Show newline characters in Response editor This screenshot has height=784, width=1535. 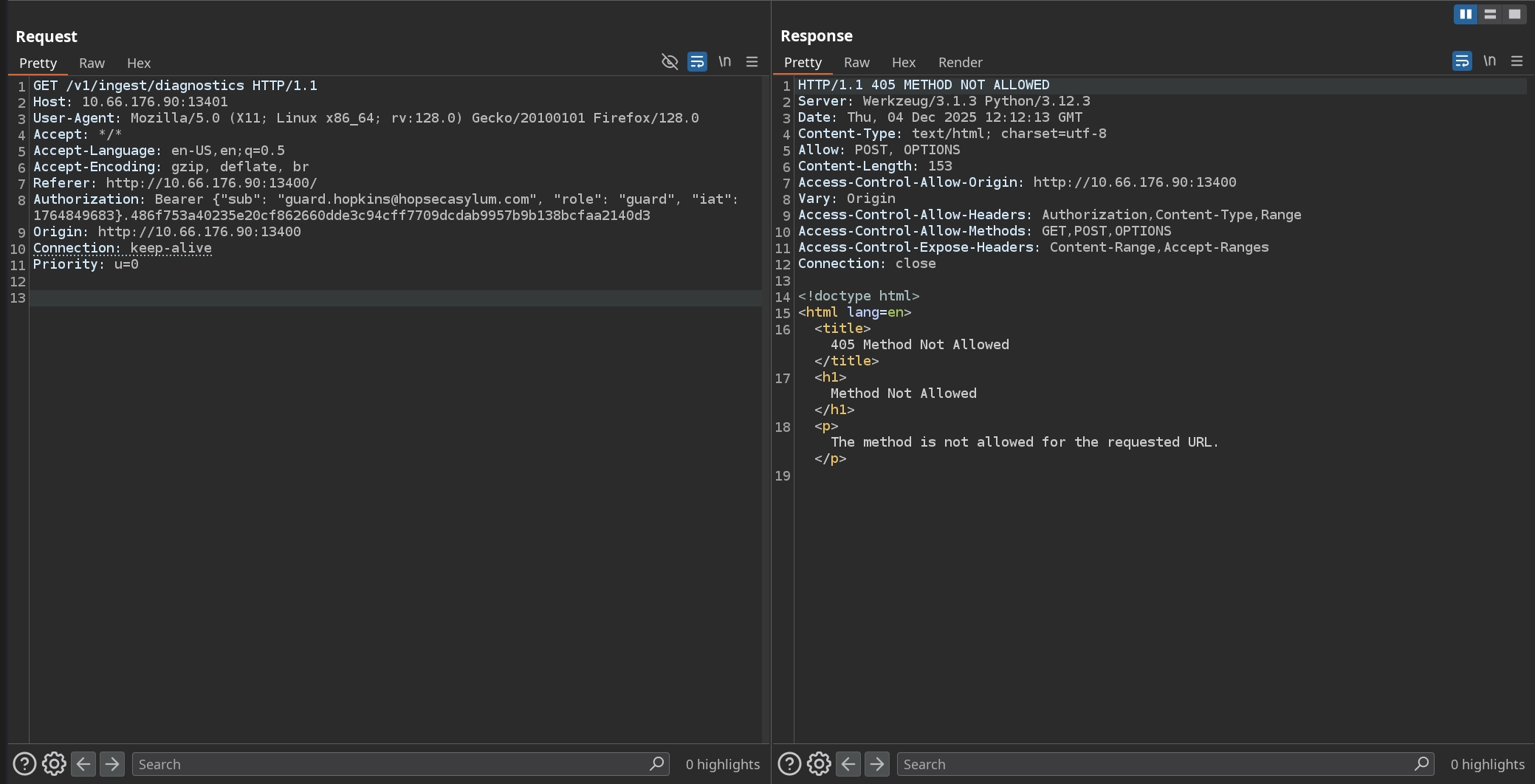point(1490,61)
